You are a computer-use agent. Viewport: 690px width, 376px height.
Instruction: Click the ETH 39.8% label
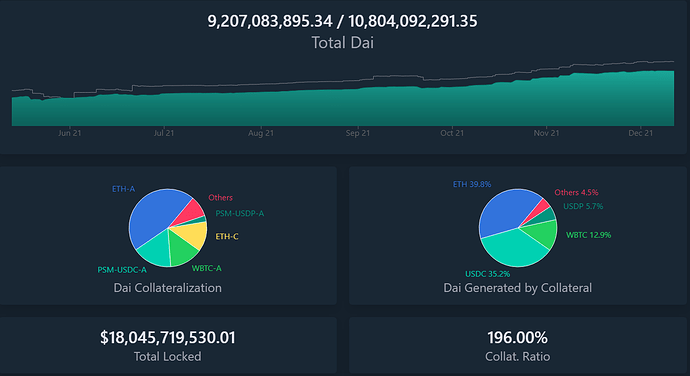coord(472,184)
